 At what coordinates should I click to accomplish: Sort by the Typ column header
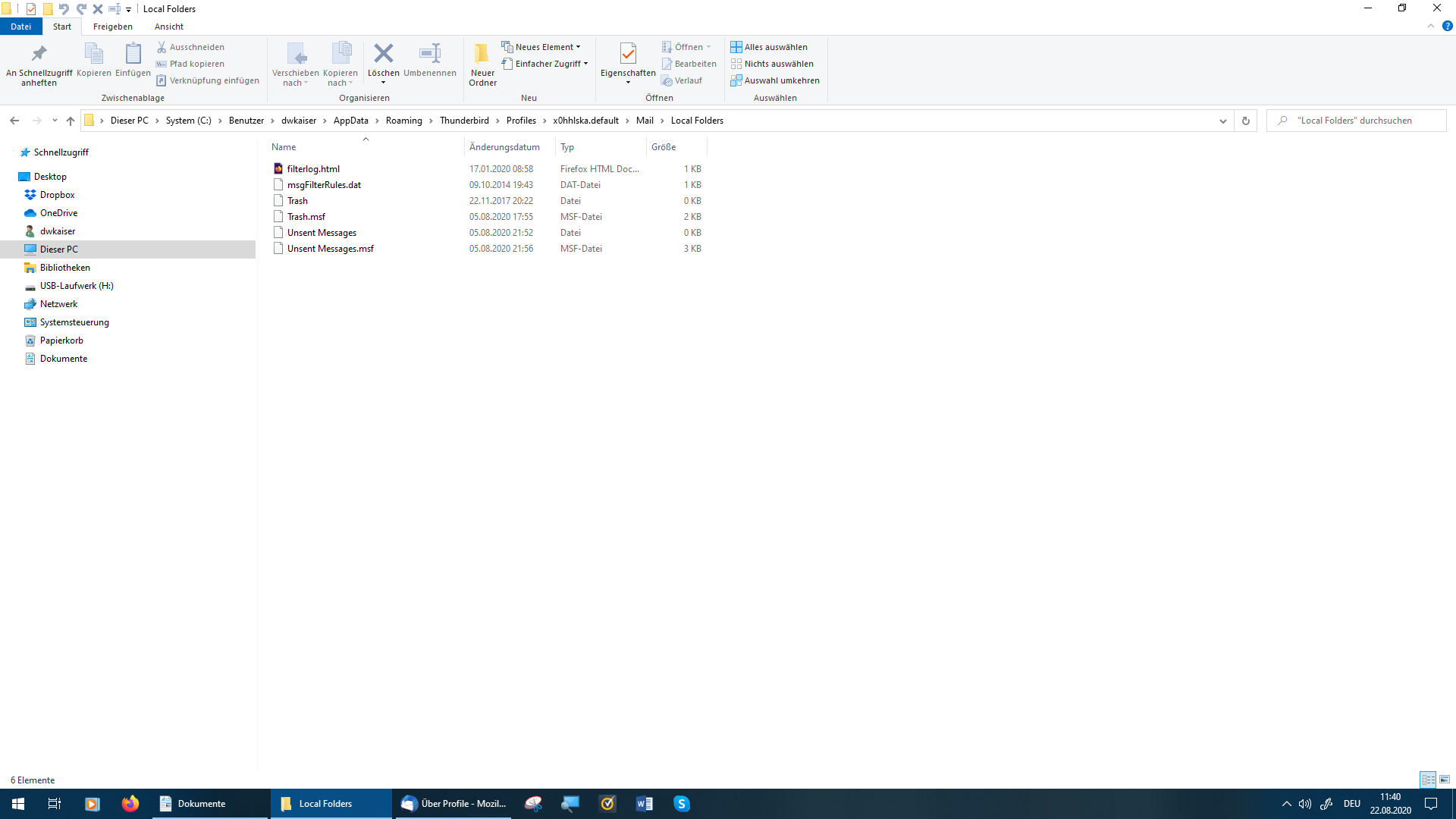point(601,147)
